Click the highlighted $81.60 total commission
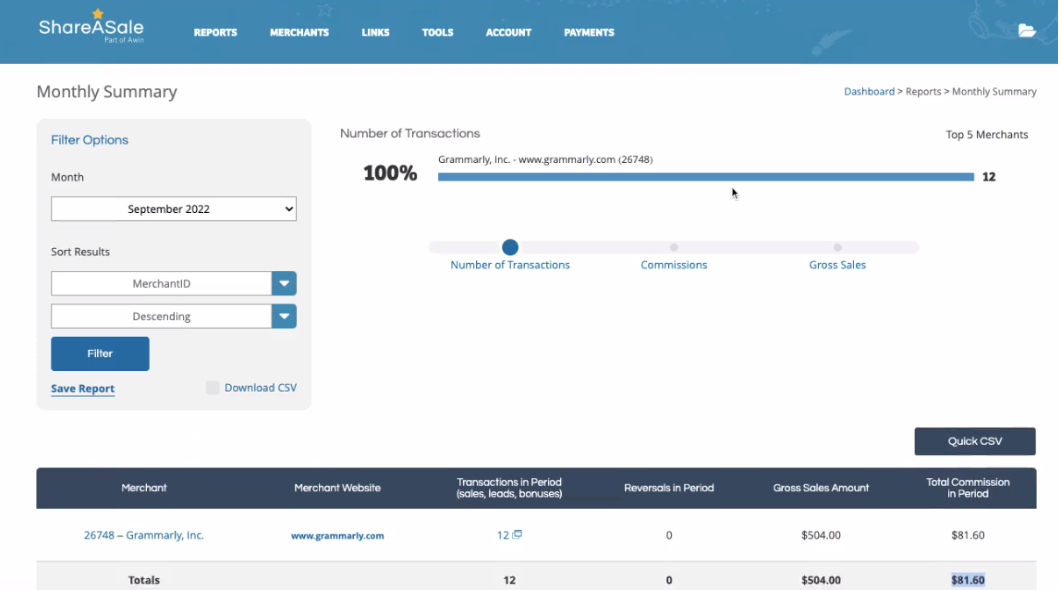 [968, 580]
